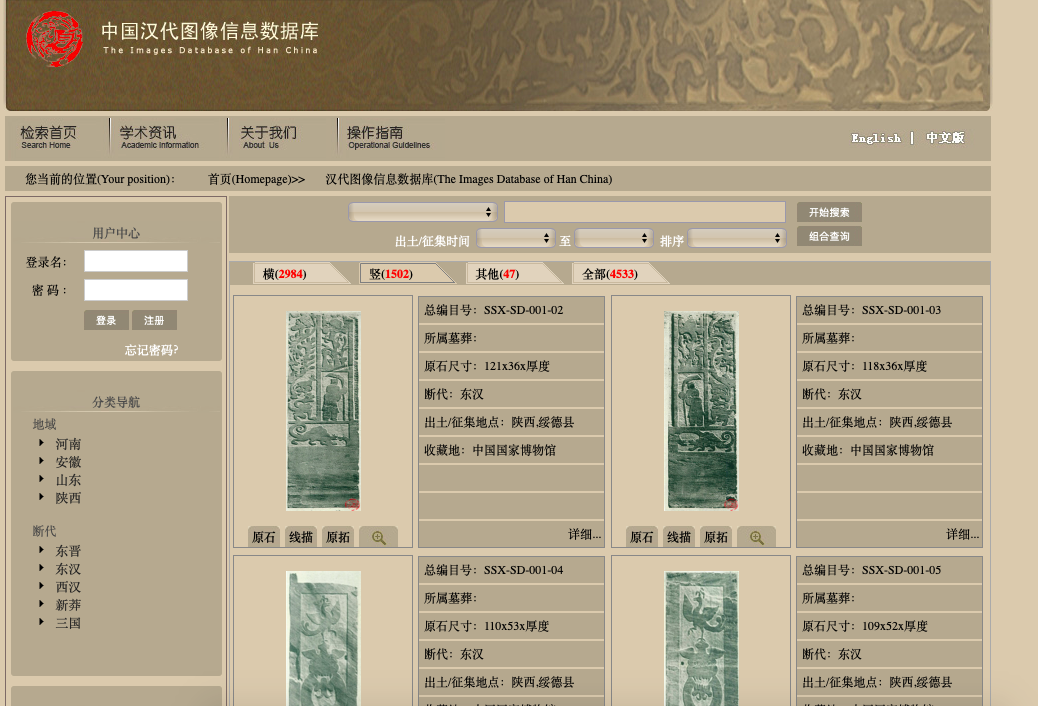Click 详细... link for SSX-SD-001-02
This screenshot has width=1038, height=706.
click(x=584, y=535)
